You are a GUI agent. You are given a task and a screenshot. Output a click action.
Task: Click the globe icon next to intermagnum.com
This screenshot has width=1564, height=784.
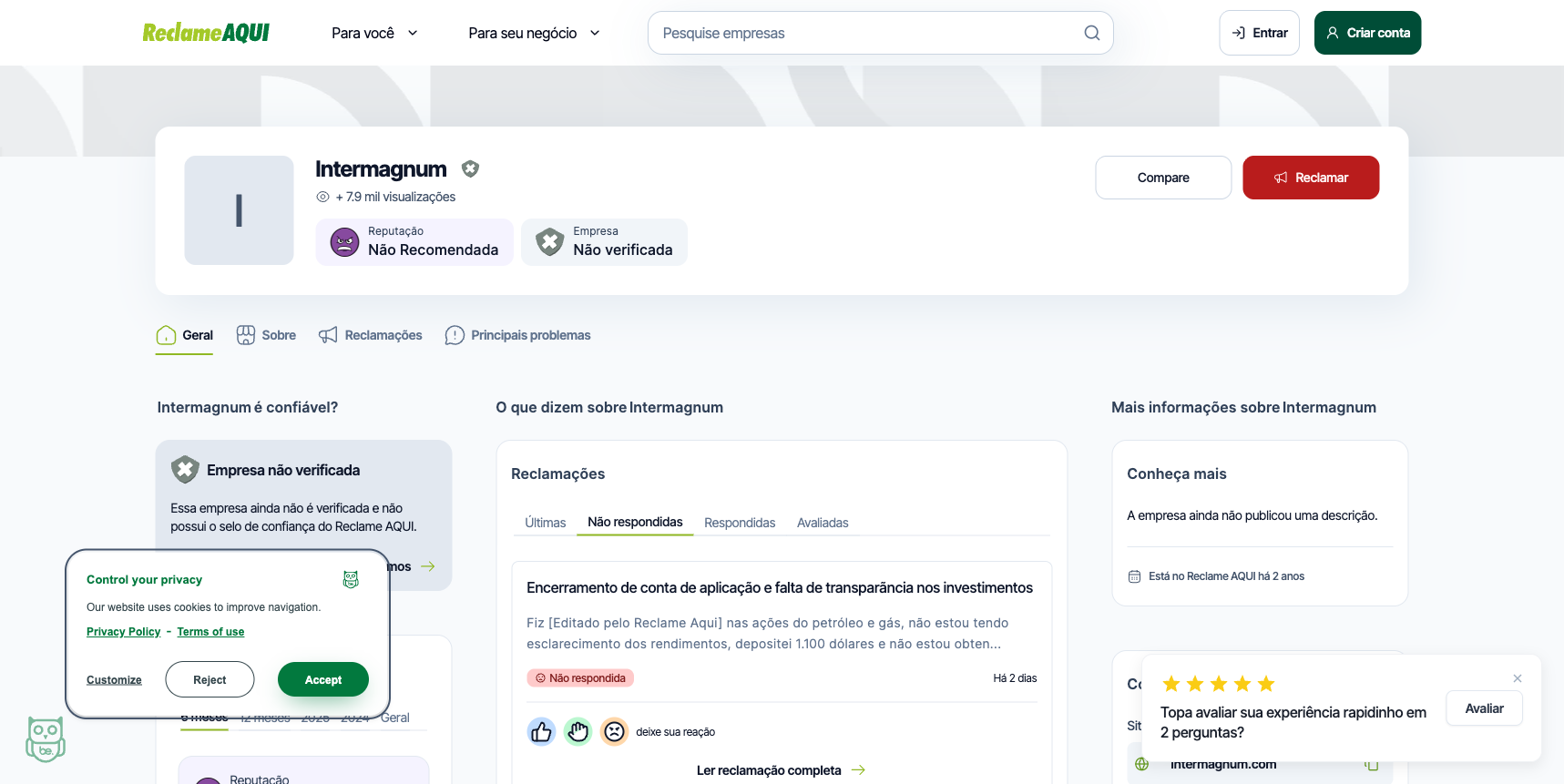pyautogui.click(x=1141, y=764)
